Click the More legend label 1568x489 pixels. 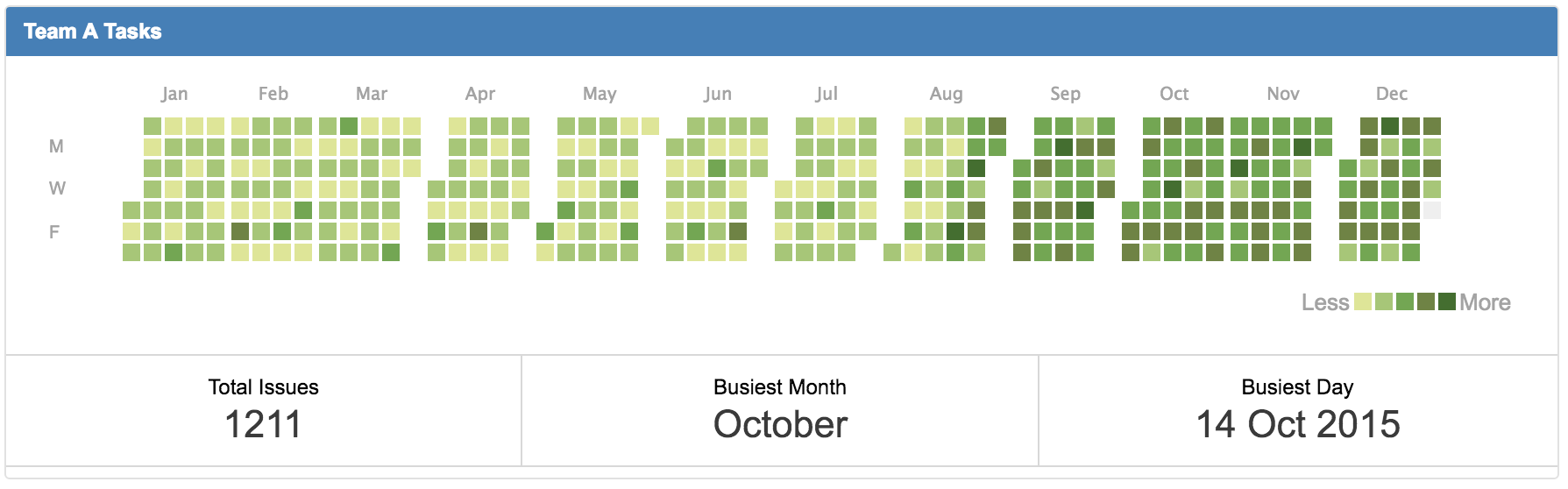coord(1486,302)
